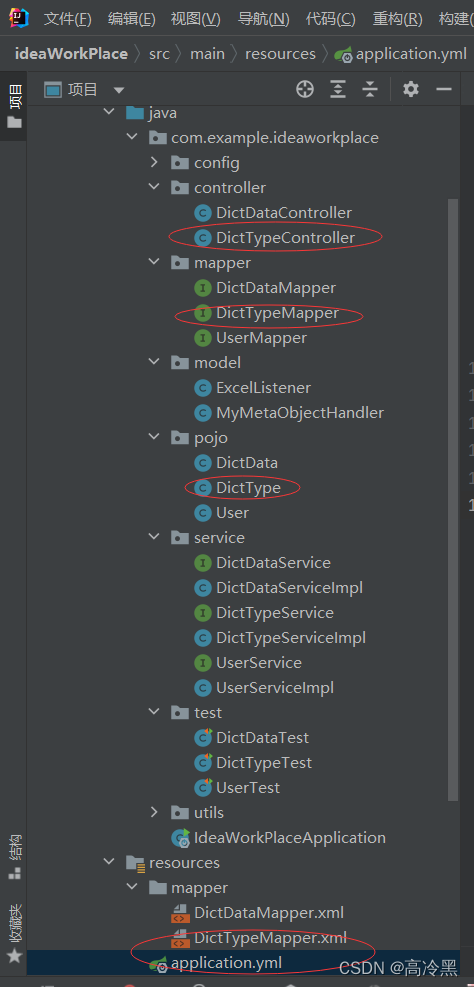Open the 编辑(E) menu

132,18
